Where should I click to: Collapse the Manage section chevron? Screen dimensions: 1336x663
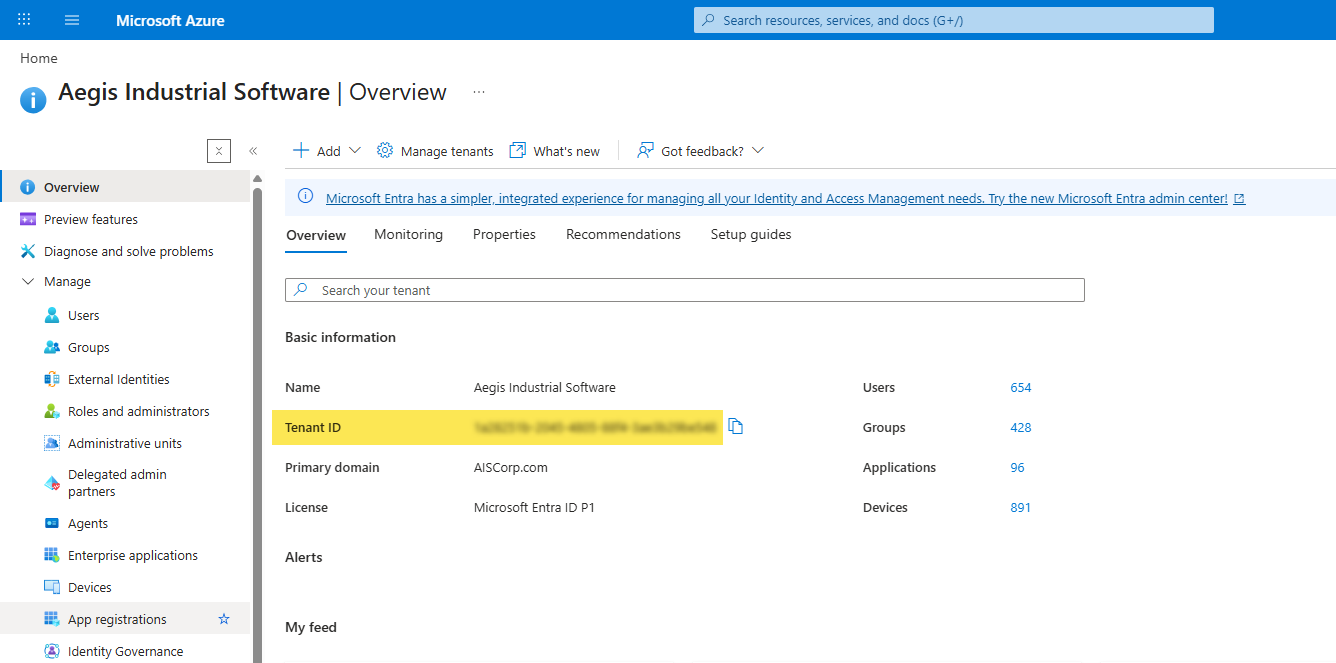(x=28, y=282)
